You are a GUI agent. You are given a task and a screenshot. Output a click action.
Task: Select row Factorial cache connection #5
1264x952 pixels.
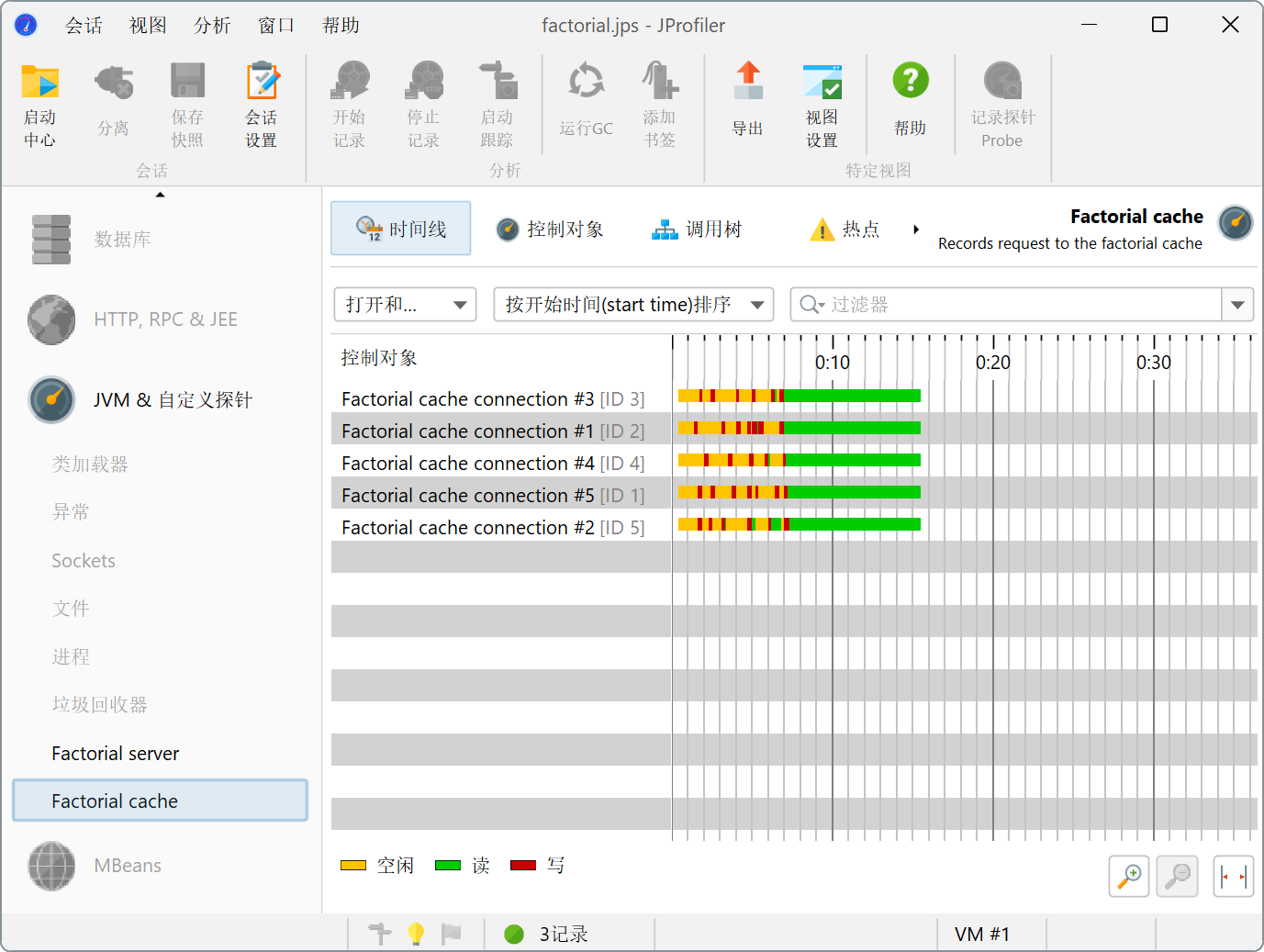coord(794,495)
